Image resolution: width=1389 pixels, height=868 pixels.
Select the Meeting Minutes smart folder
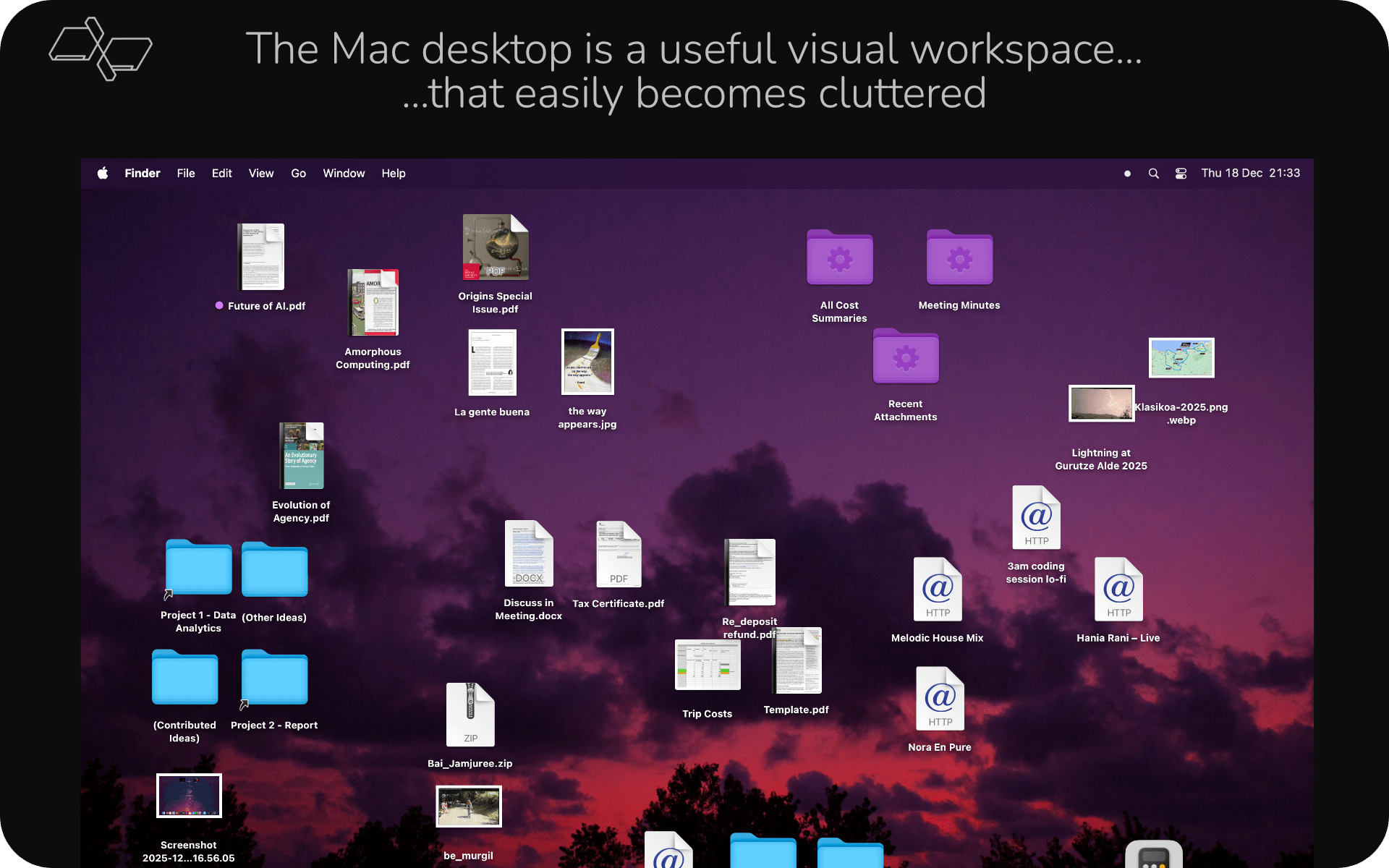click(960, 258)
